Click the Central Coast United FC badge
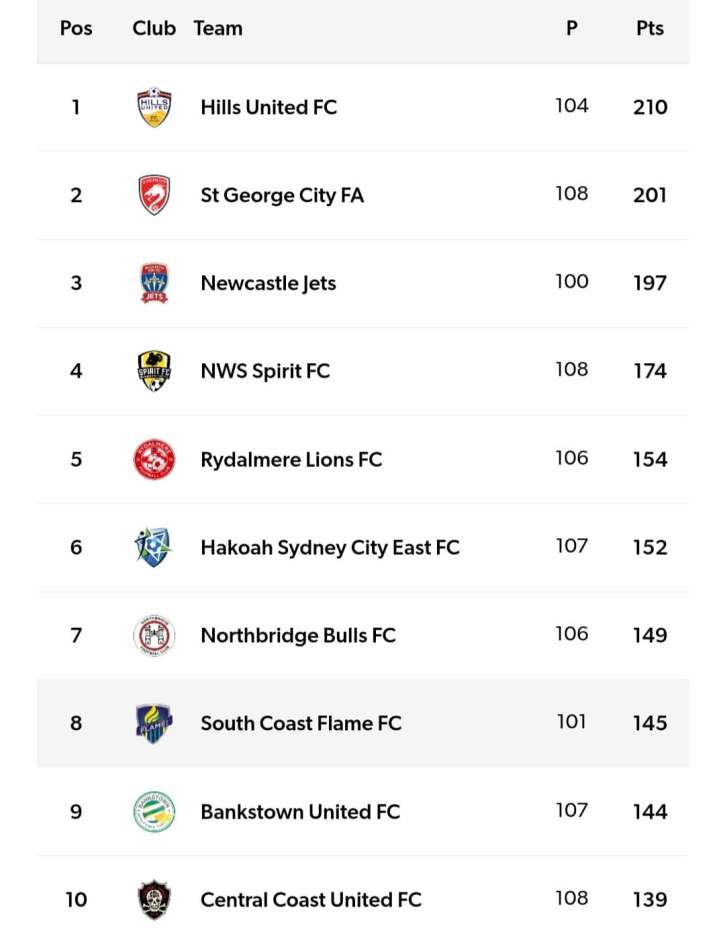Viewport: 725px width, 936px height. point(154,899)
